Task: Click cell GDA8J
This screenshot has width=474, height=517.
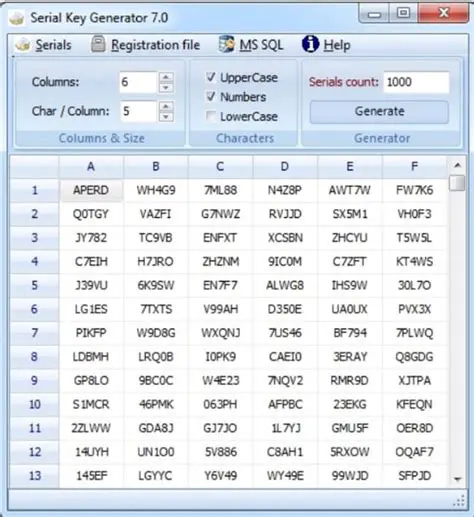Action: coord(156,428)
